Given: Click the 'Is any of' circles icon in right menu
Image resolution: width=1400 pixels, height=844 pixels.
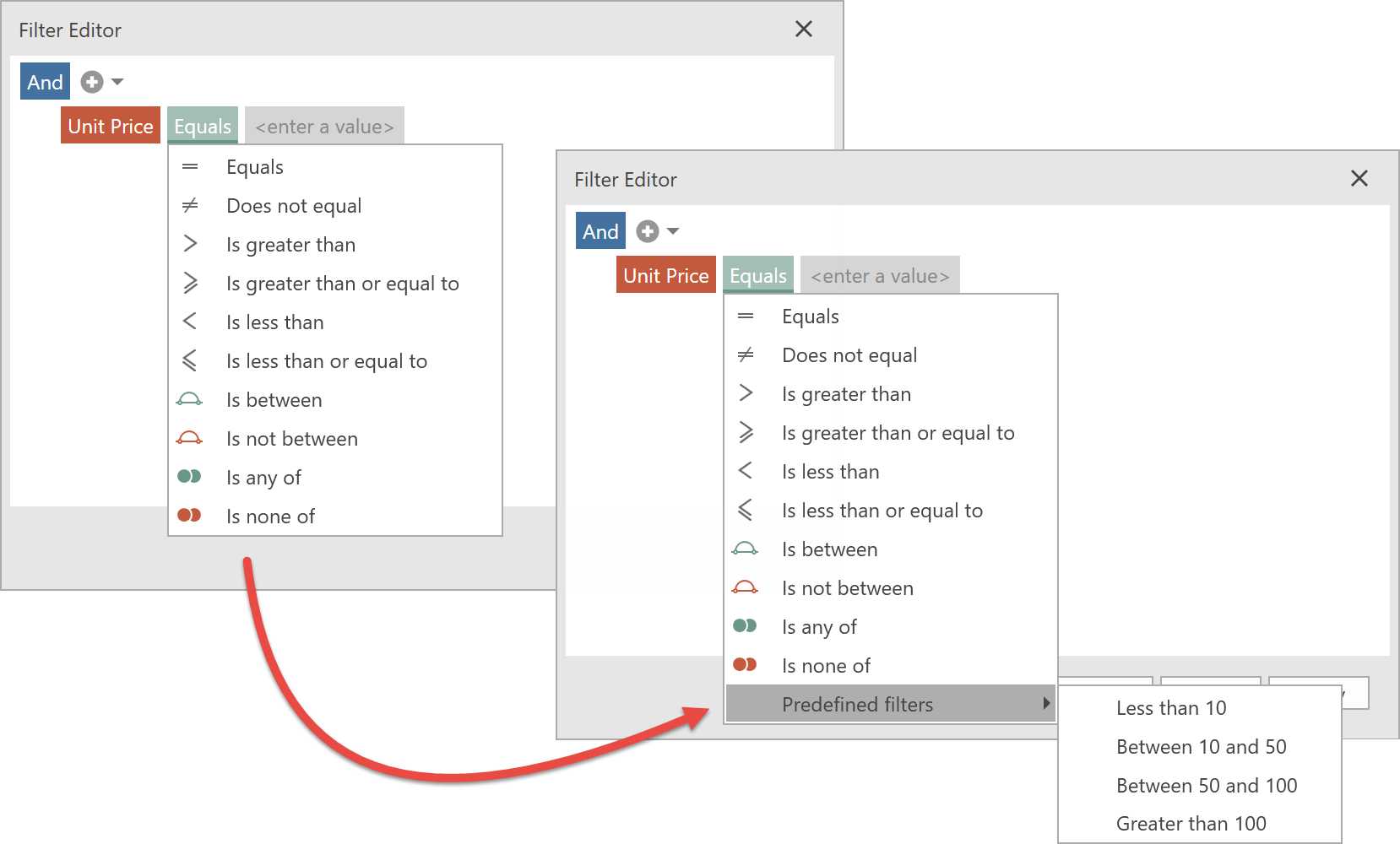Looking at the screenshot, I should click(745, 626).
